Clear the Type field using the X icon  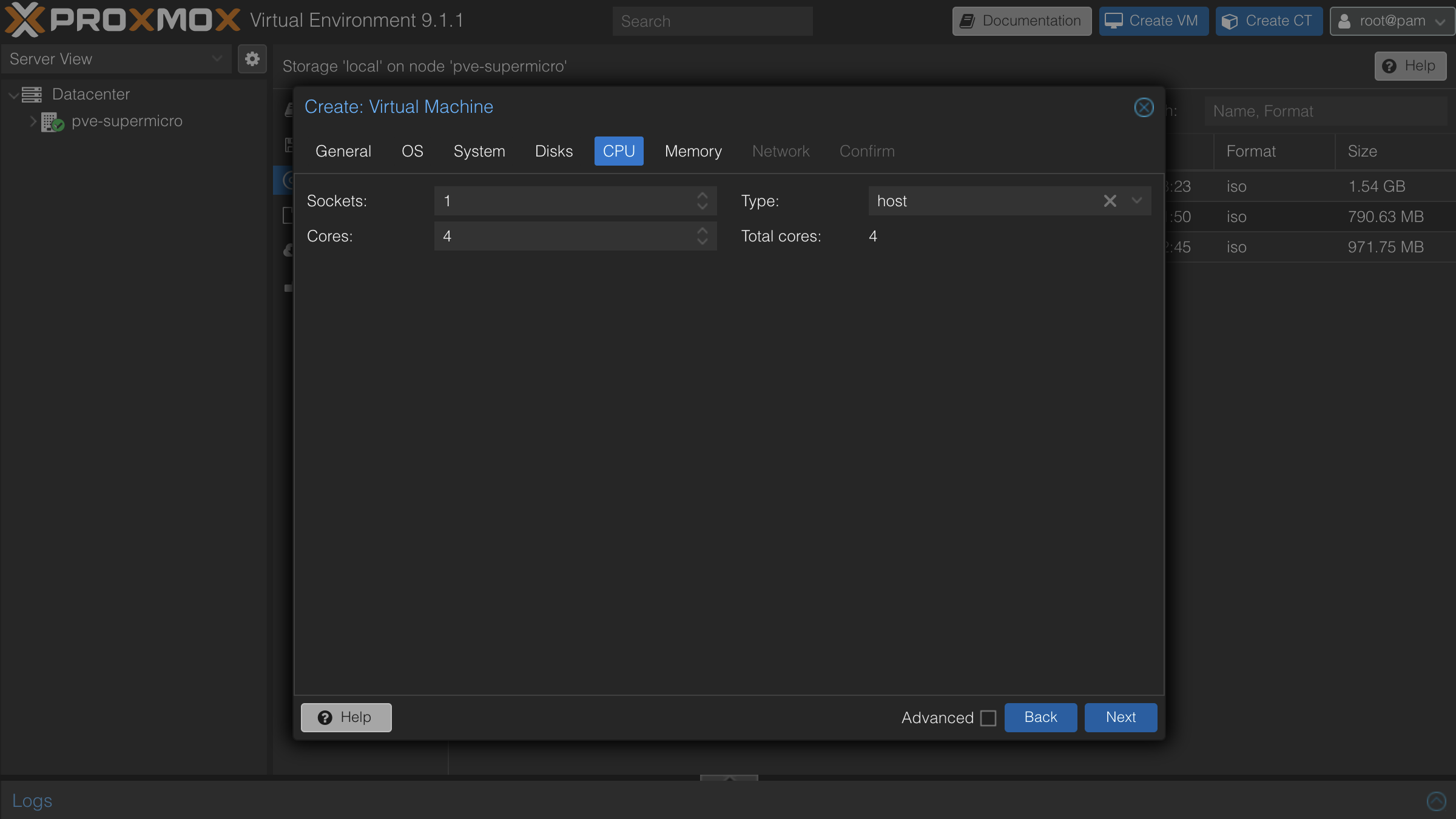[x=1110, y=201]
